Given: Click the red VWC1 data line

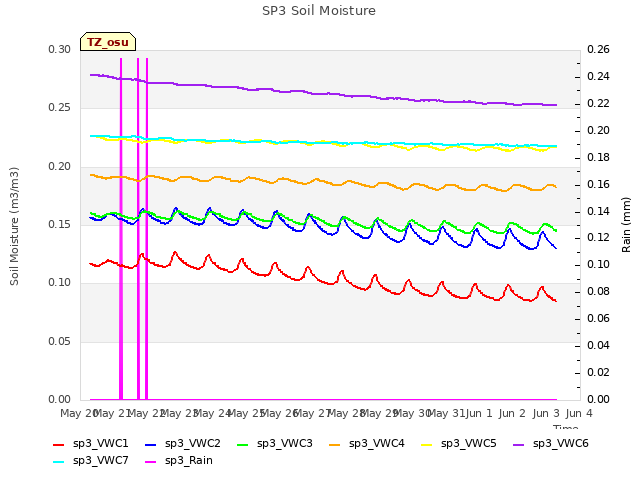Looking at the screenshot, I should pos(325,282).
